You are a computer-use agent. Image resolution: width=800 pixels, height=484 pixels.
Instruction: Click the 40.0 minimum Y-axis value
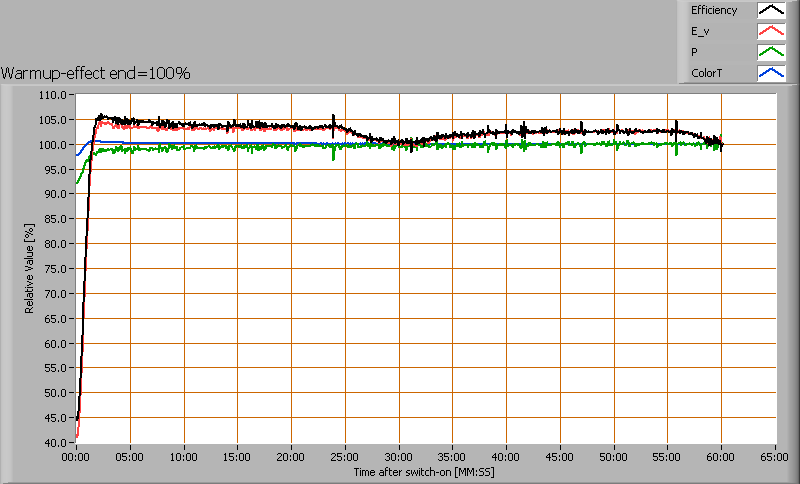54,442
